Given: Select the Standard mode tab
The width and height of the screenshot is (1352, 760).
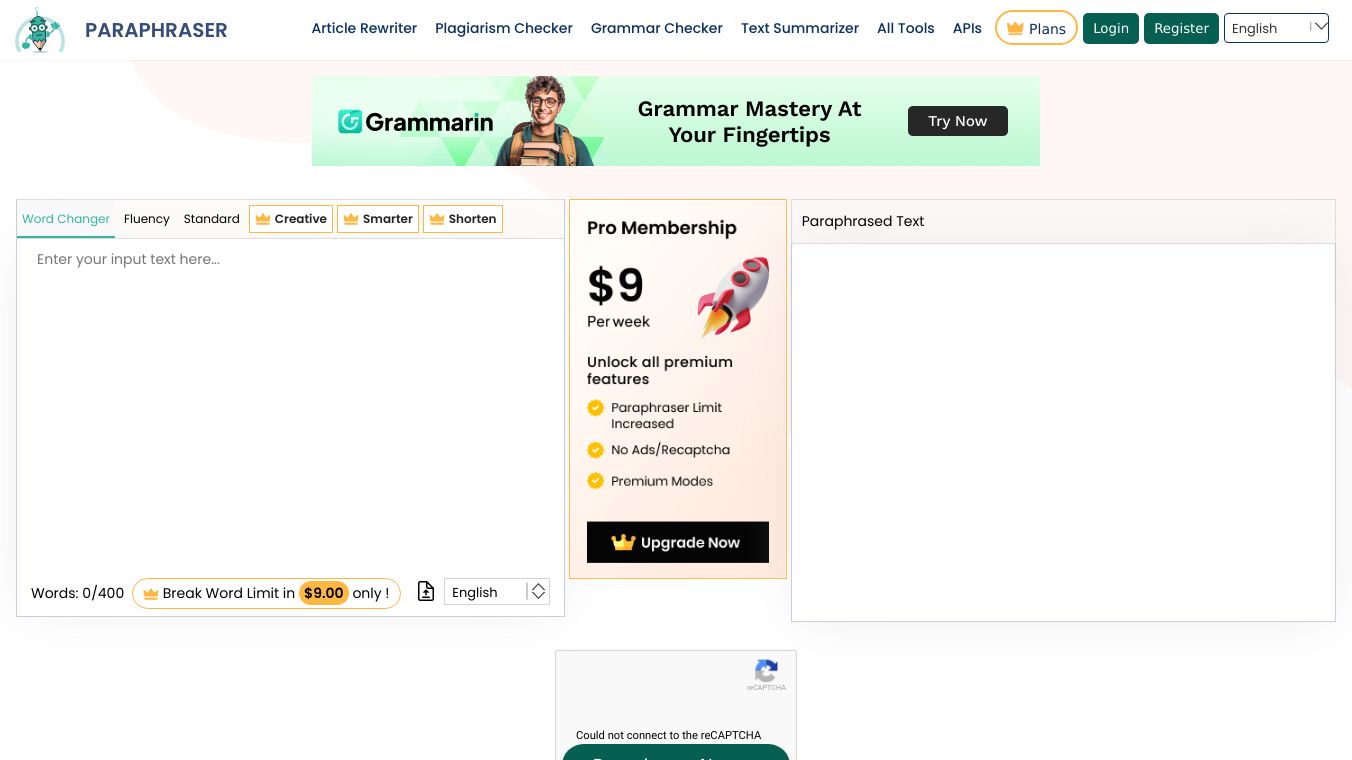Looking at the screenshot, I should pos(212,219).
